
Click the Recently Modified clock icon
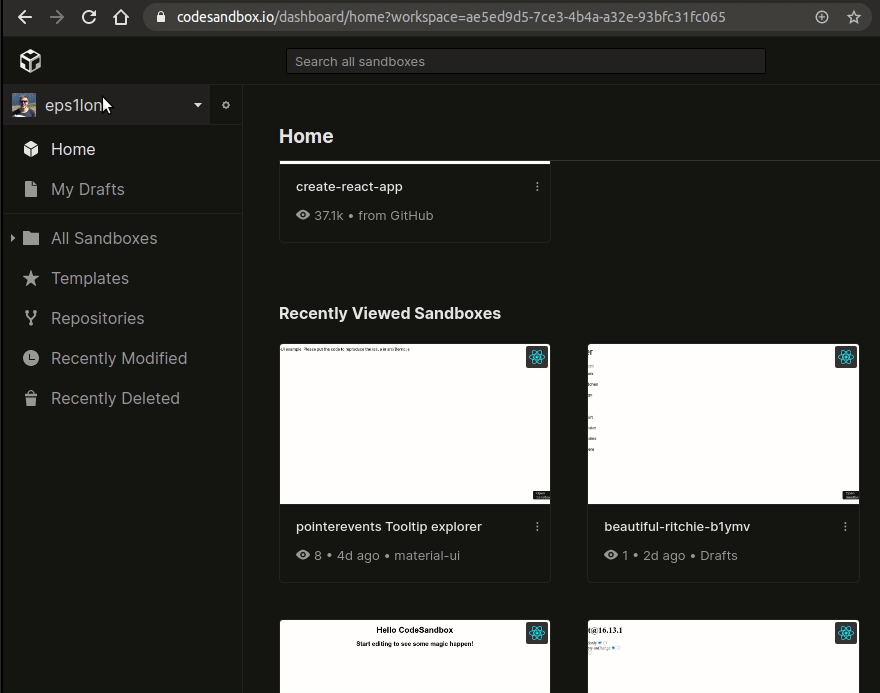point(31,358)
